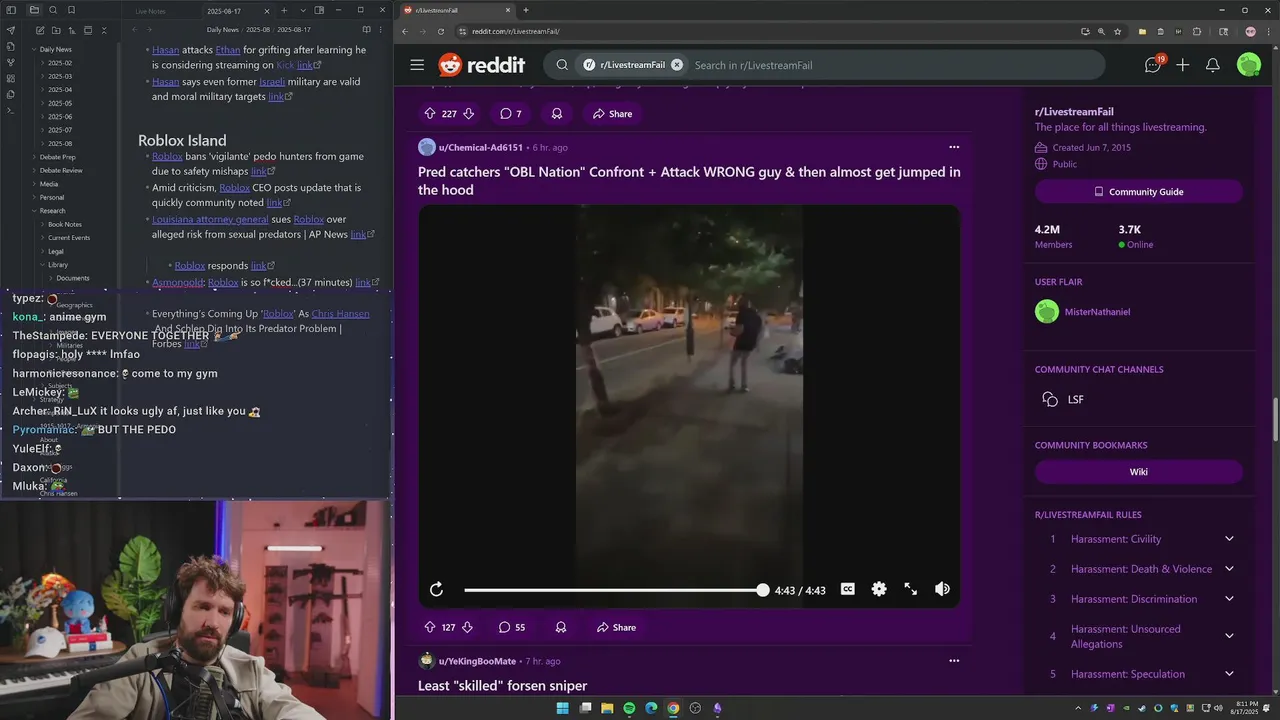Screen dimensions: 1280x720
Task: Remove the r/LivestreamFail search filter chip
Action: [677, 65]
